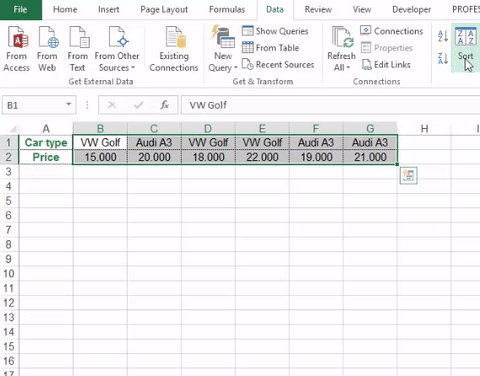Viewport: 480px width, 376px height.
Task: Select row 2 header
Action: tap(9, 157)
